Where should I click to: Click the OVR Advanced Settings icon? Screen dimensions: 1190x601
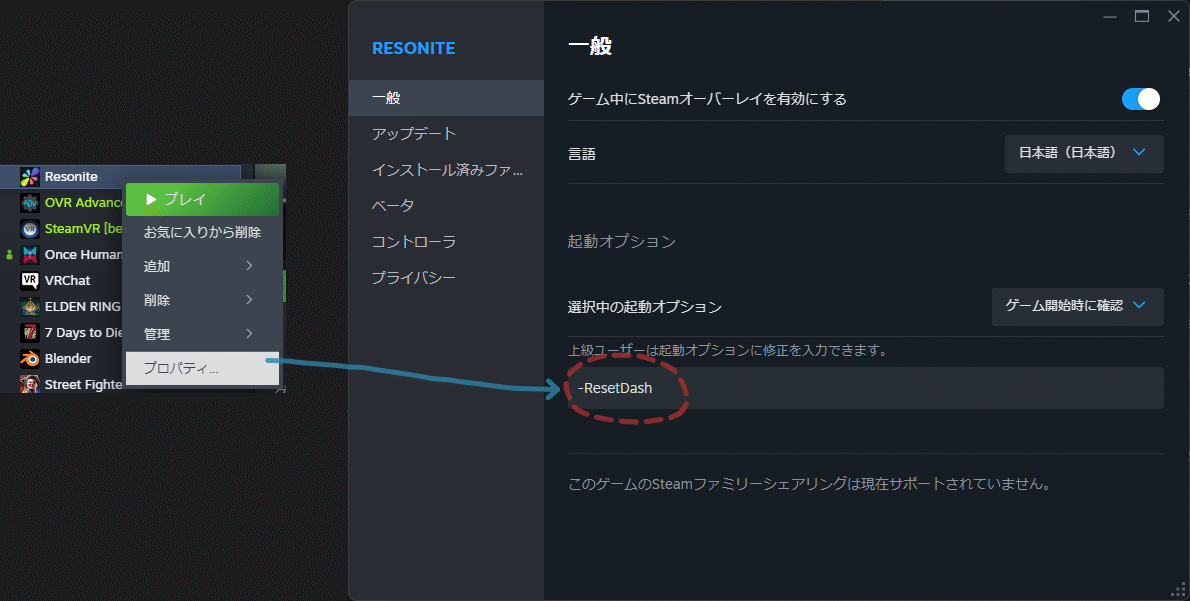pyautogui.click(x=30, y=203)
